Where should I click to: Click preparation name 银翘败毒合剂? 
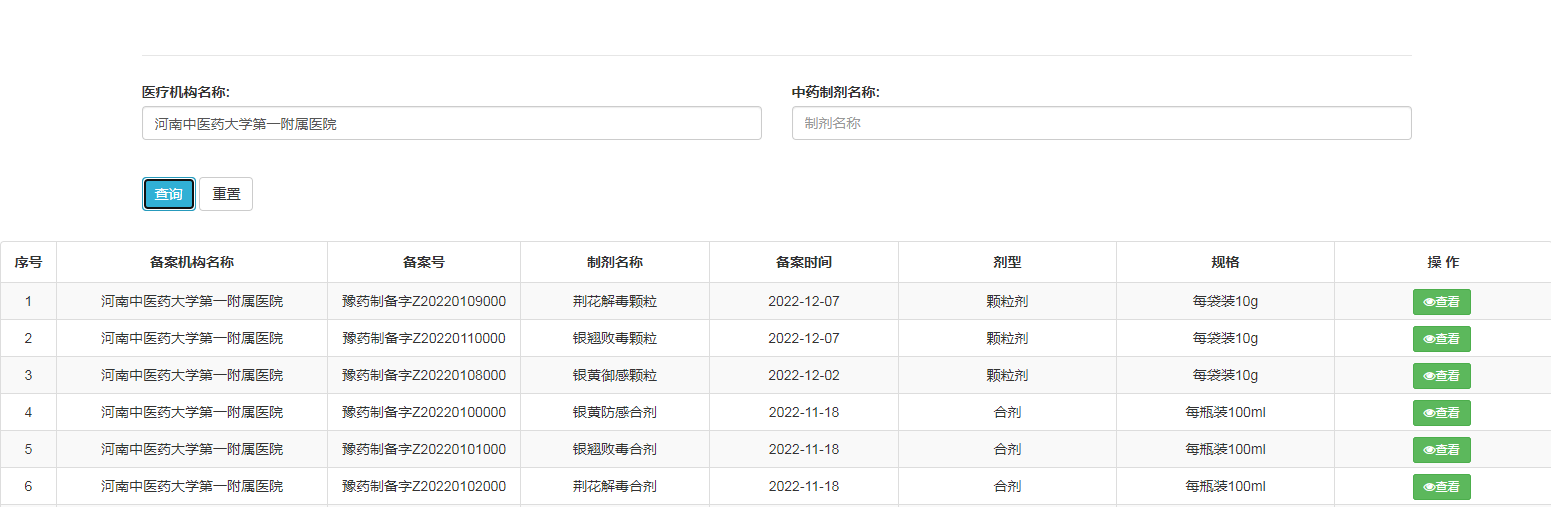pyautogui.click(x=615, y=449)
